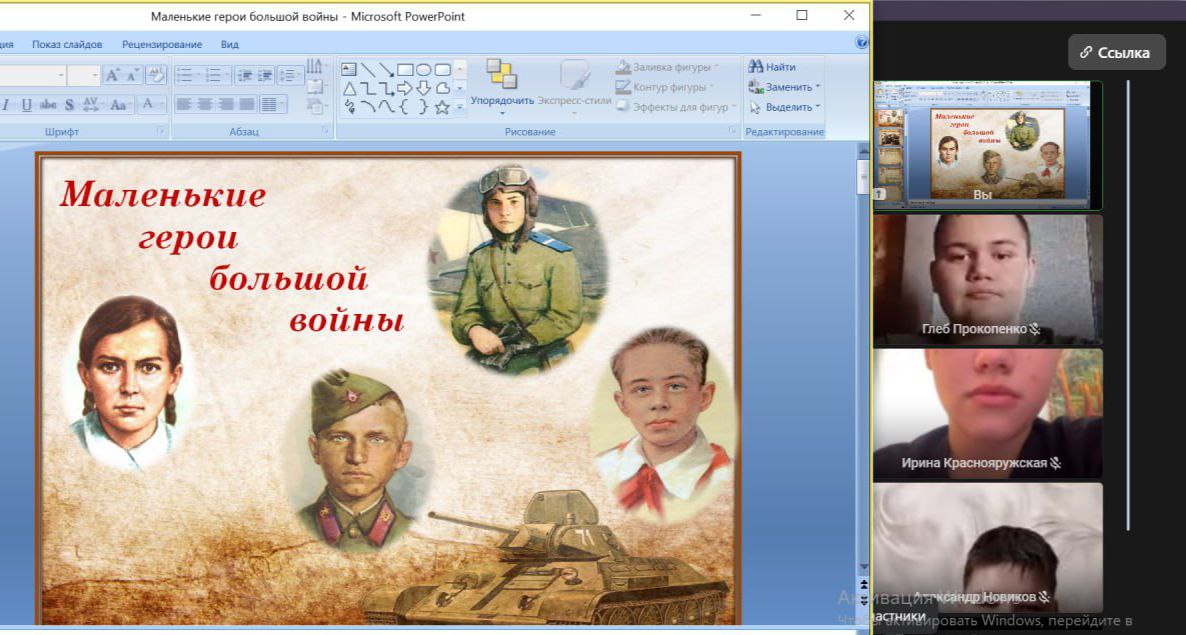
Task: Open Shape Effects (Эффекты для фигур) menu
Action: point(676,107)
